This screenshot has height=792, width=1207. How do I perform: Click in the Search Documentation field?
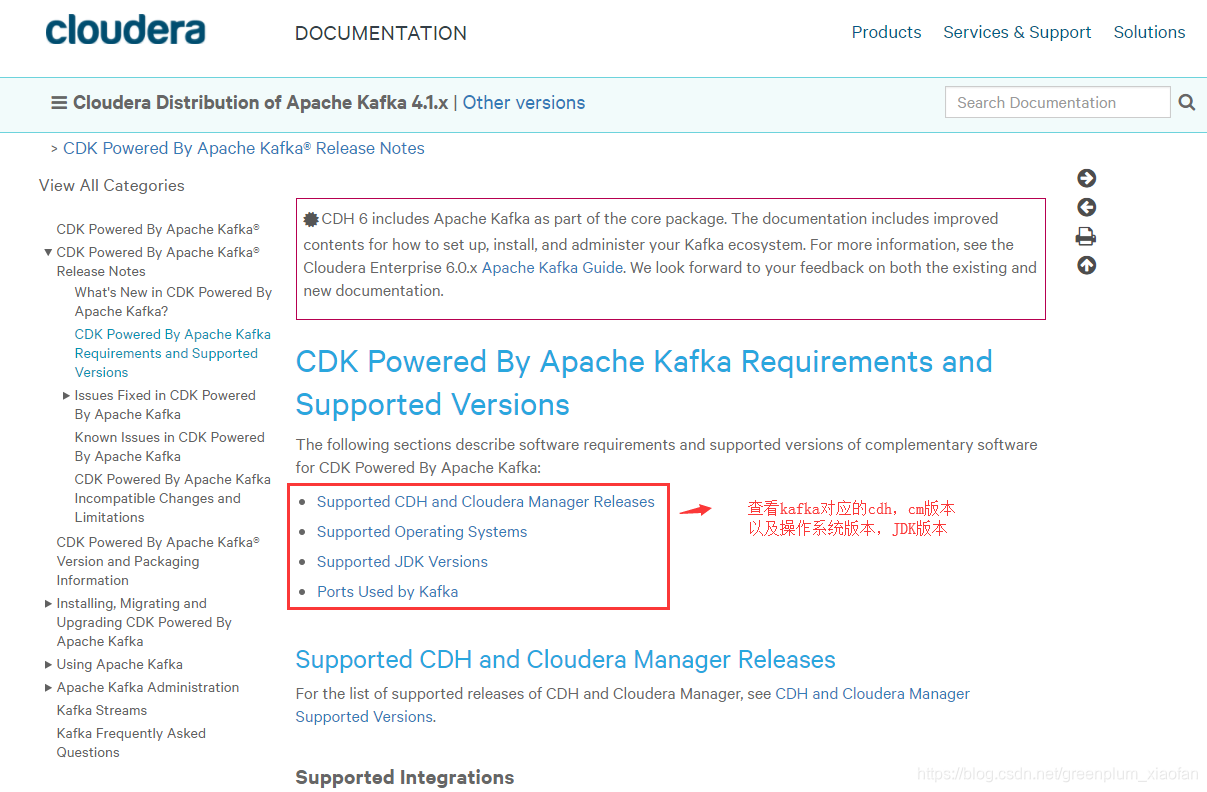point(1057,102)
